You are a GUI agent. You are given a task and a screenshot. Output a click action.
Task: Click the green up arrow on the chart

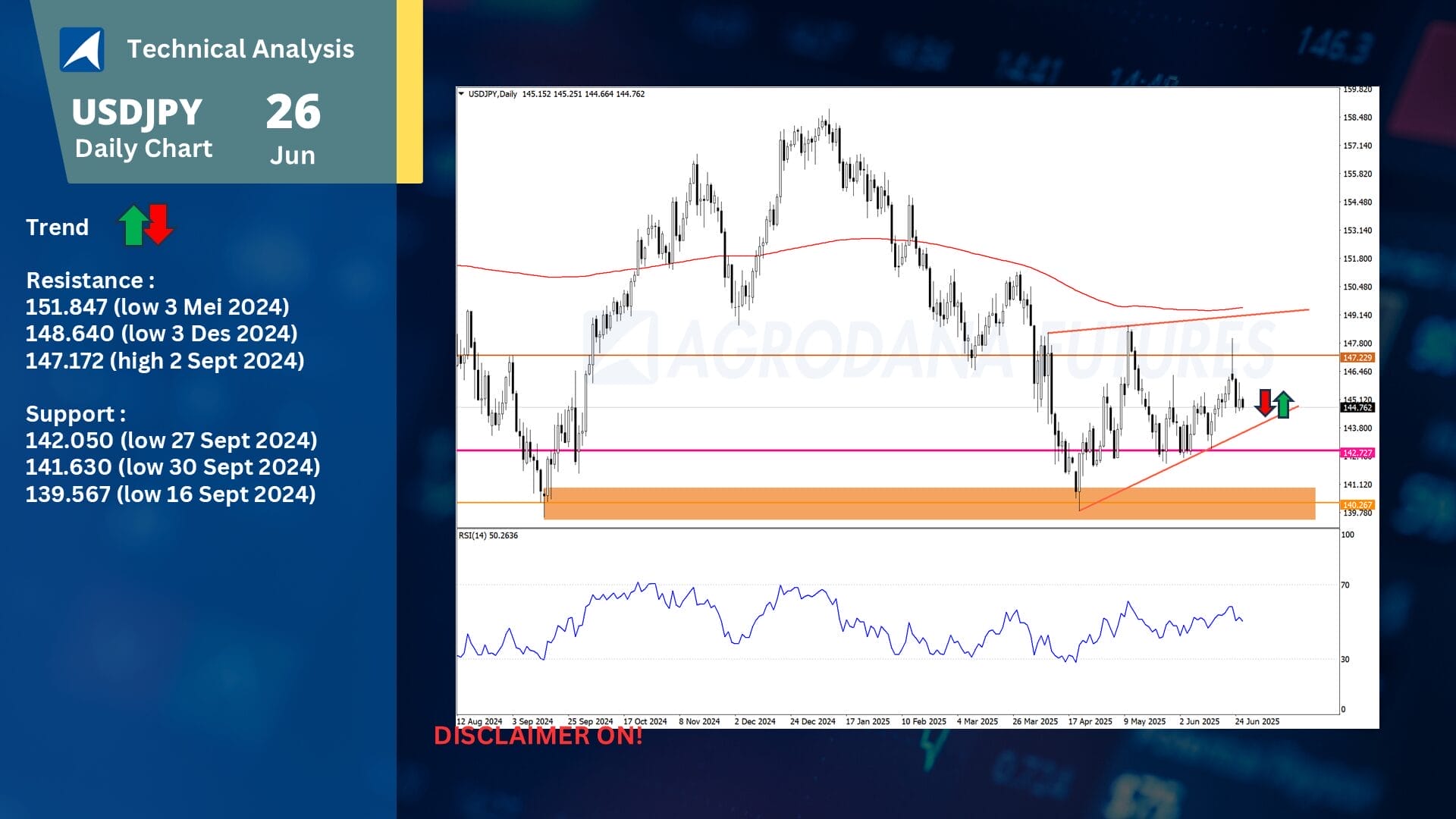pyautogui.click(x=1283, y=404)
